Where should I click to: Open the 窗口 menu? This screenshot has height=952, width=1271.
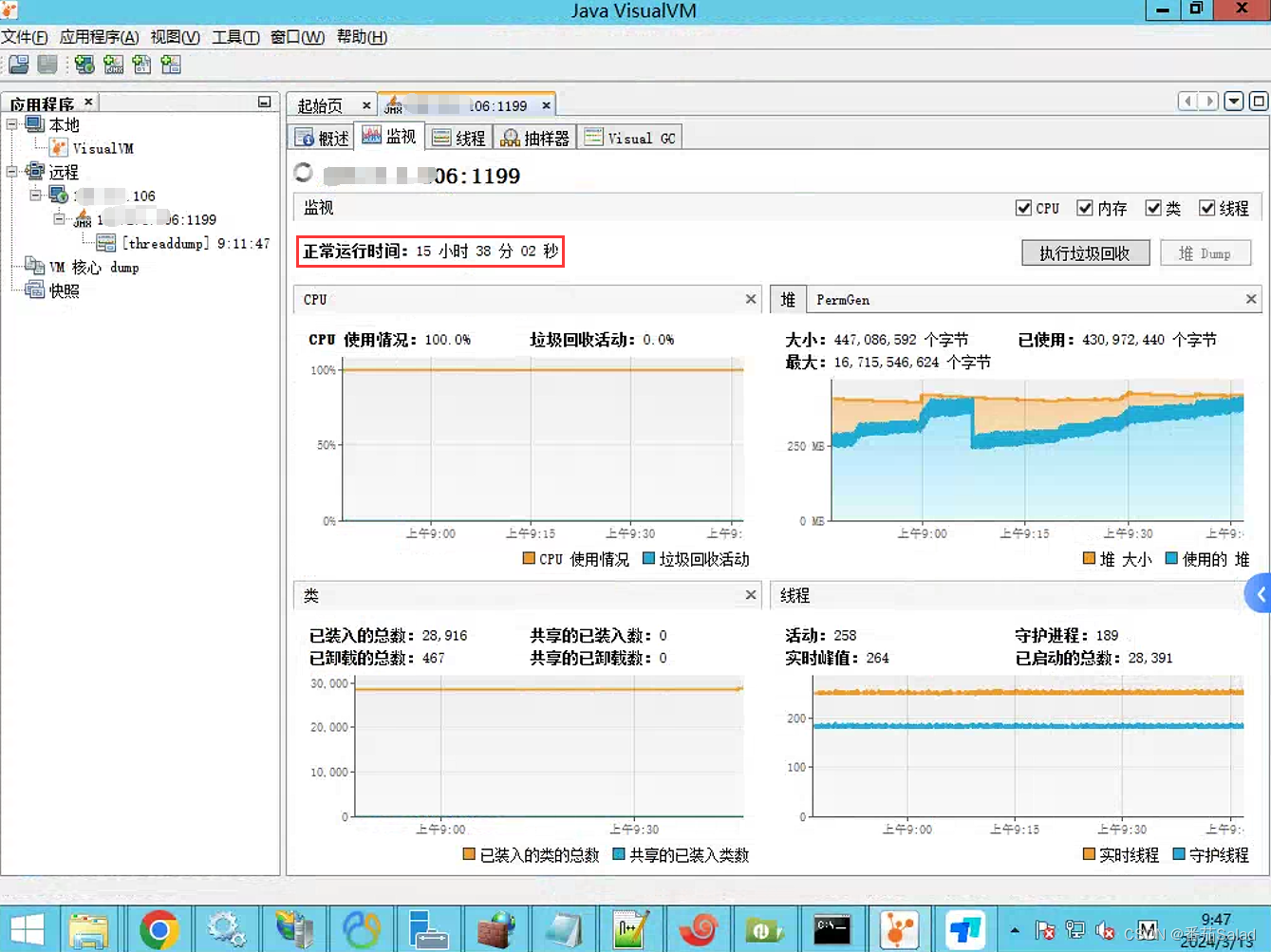(x=297, y=37)
